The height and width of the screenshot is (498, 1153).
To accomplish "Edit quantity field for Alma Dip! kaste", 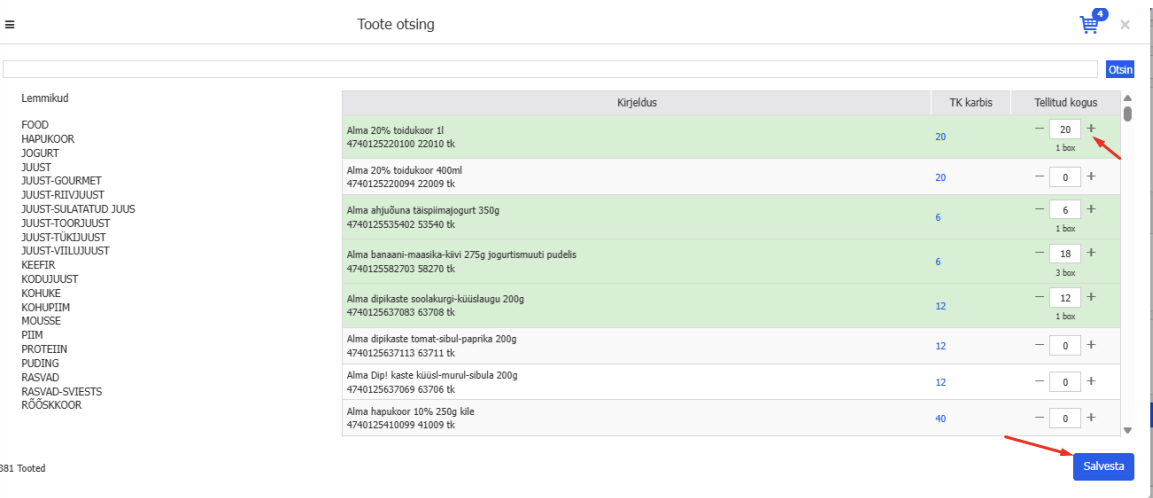I will tap(1066, 381).
